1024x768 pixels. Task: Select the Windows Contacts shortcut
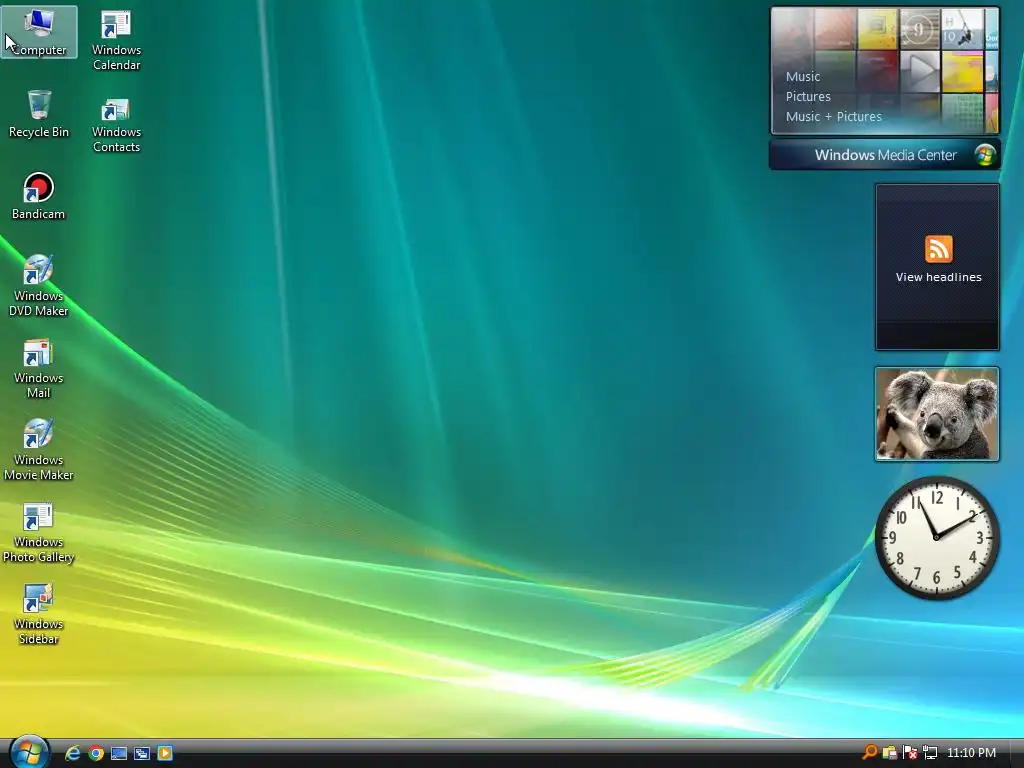point(116,125)
